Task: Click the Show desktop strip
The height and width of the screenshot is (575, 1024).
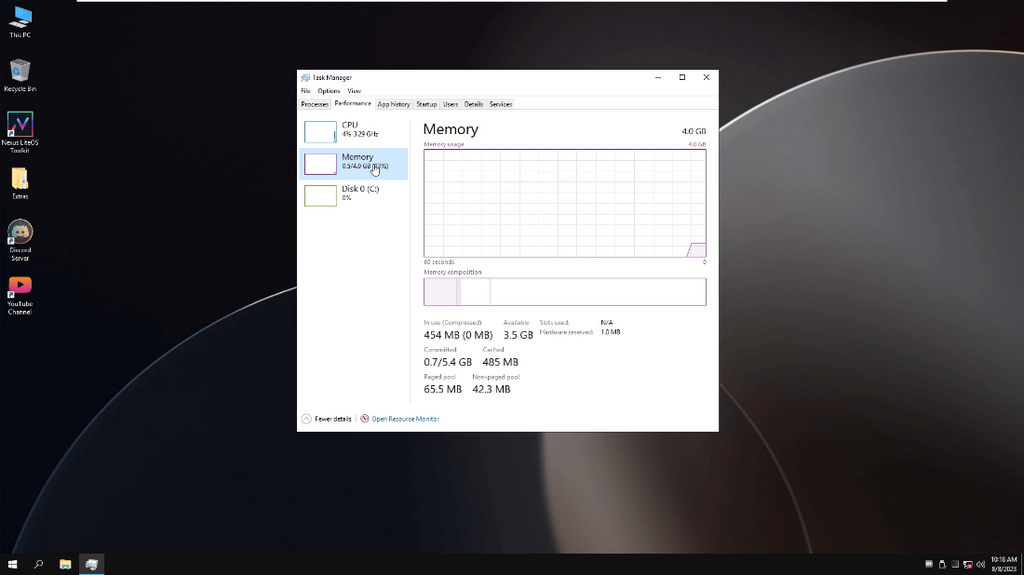Action: click(1022, 565)
